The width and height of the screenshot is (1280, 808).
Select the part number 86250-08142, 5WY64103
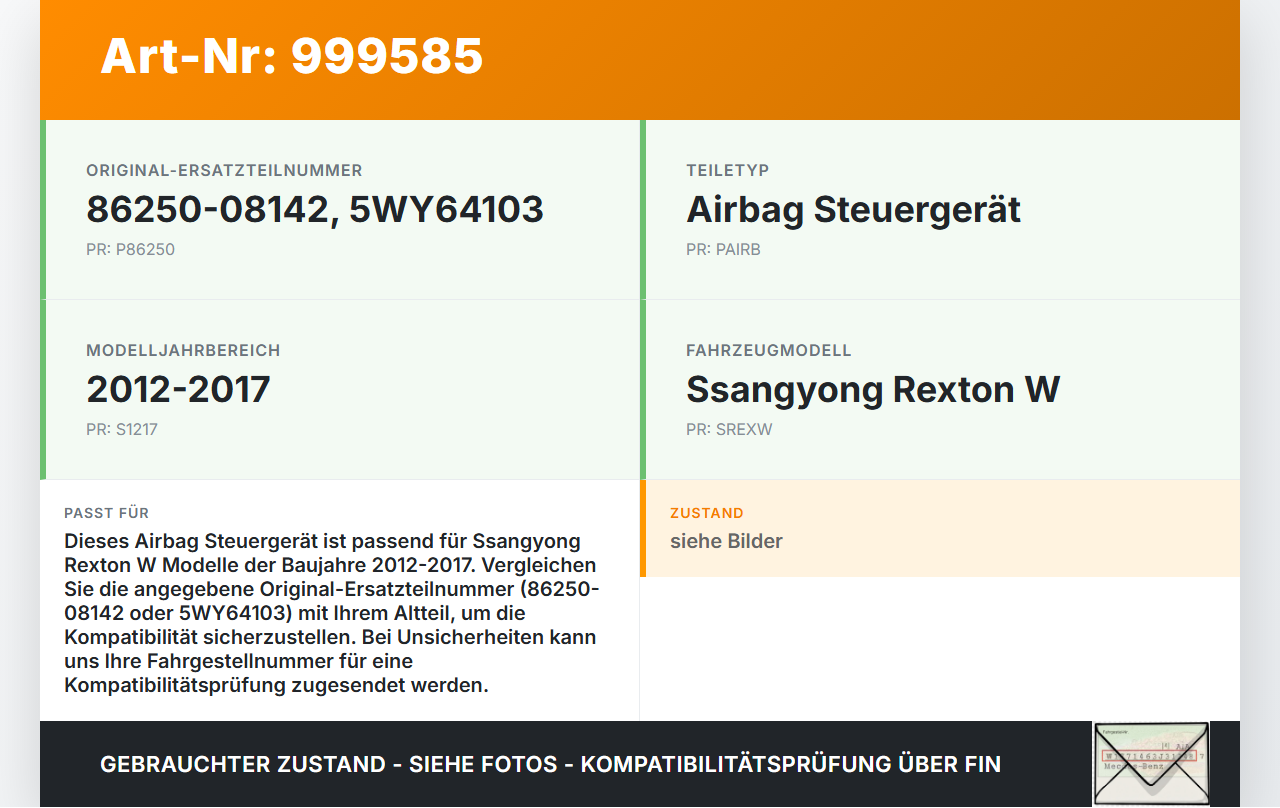[315, 209]
